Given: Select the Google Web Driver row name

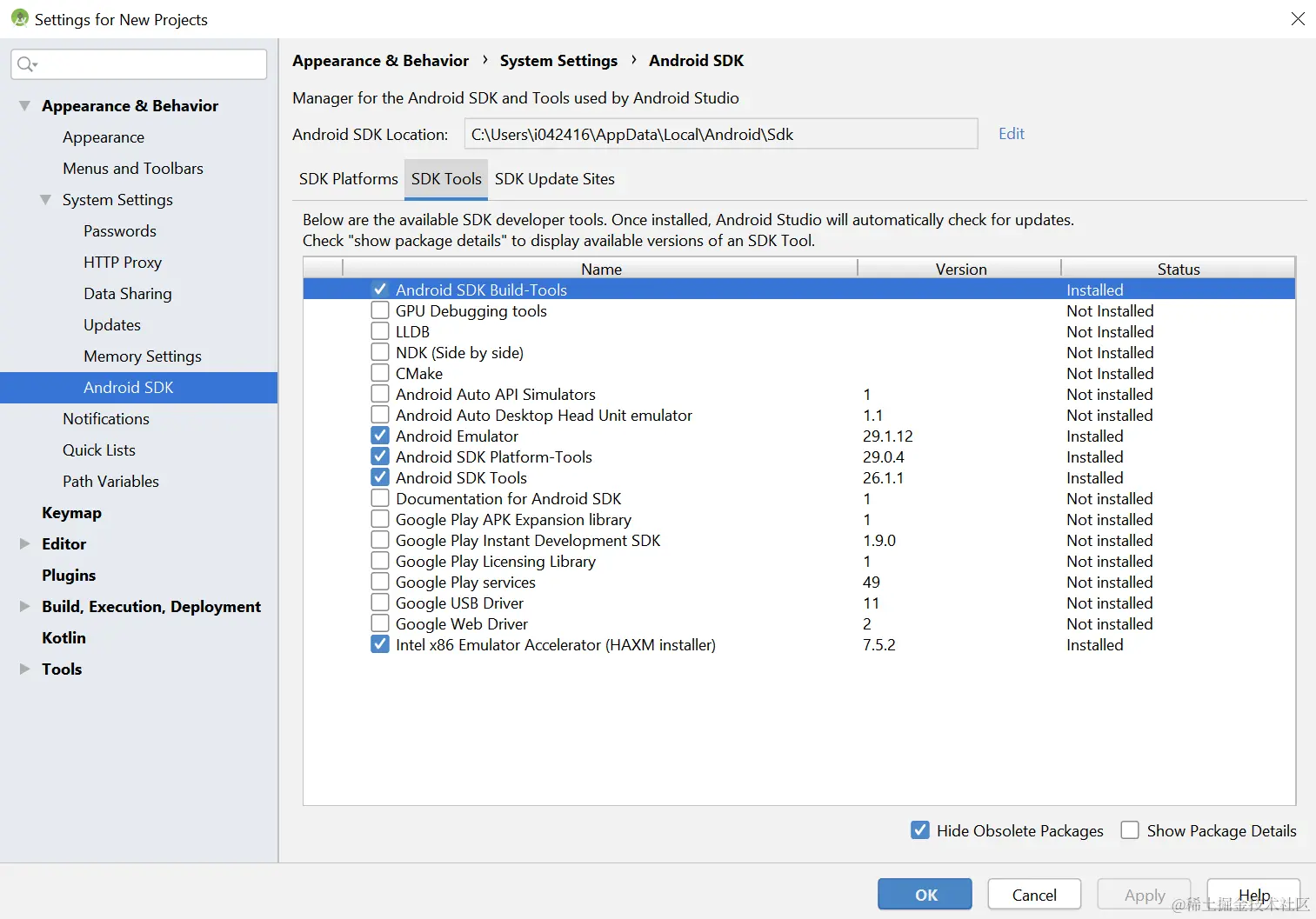Looking at the screenshot, I should click(462, 623).
